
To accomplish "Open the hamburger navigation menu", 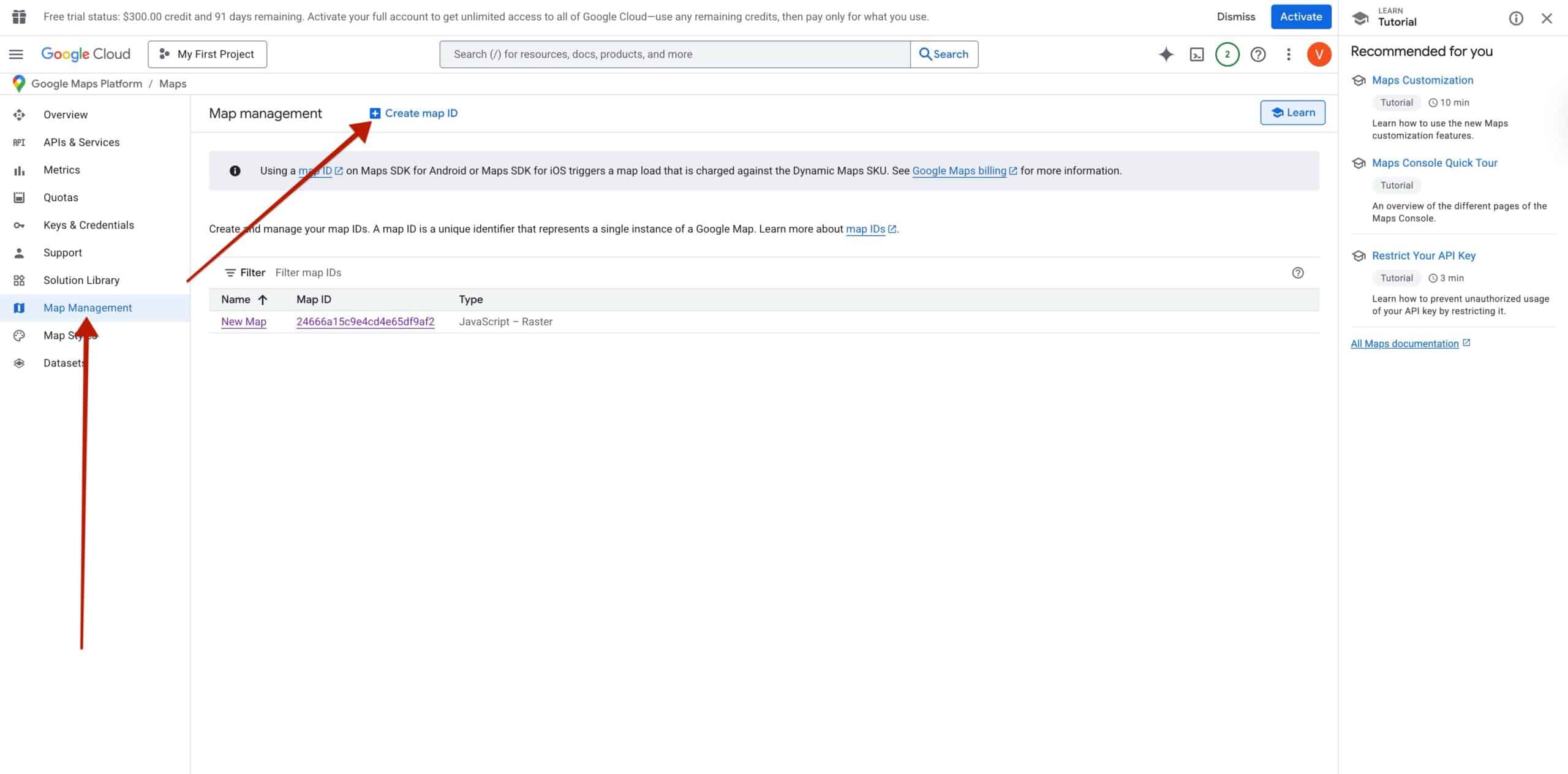I will [x=17, y=54].
